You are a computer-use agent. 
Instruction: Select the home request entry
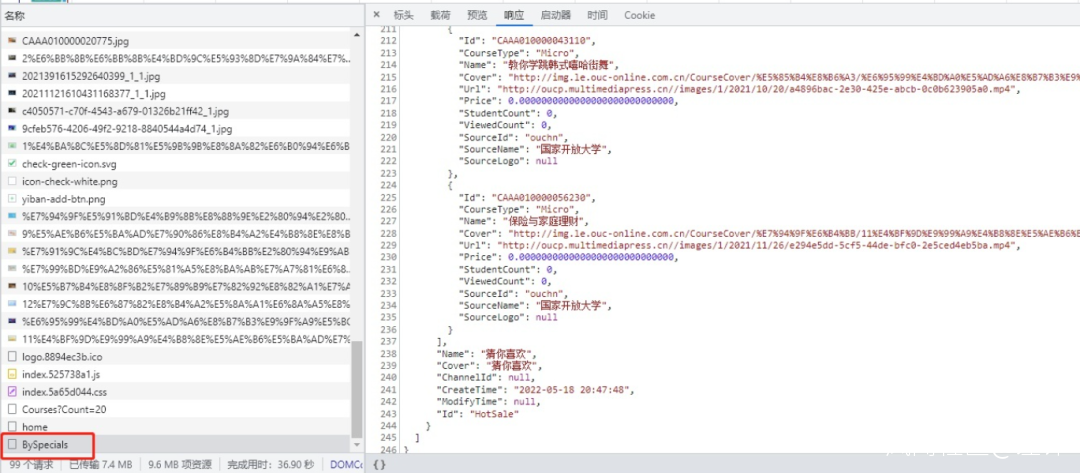[x=34, y=427]
